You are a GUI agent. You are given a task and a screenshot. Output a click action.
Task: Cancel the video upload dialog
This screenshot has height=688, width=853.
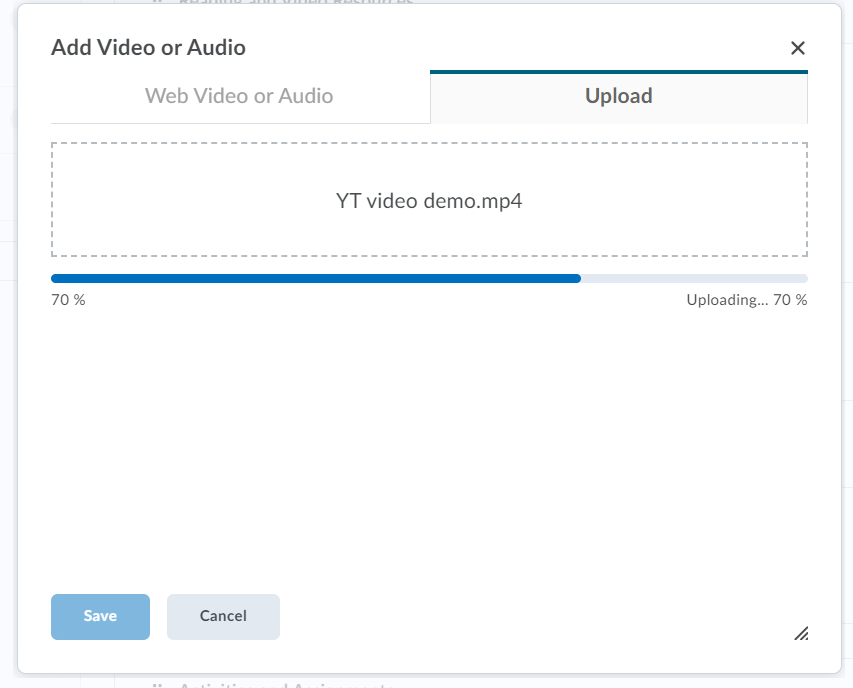[x=223, y=616]
